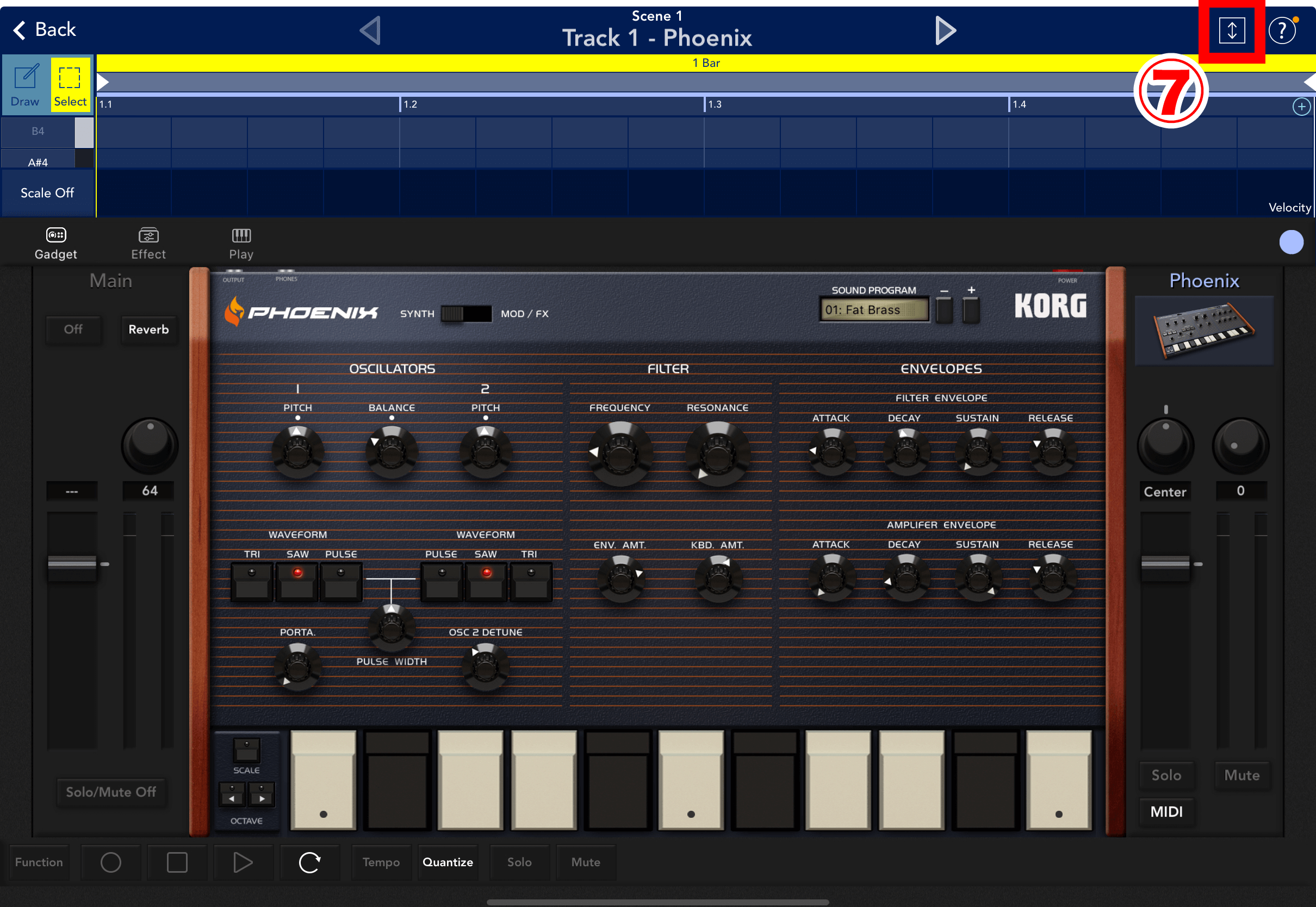Open MIDI settings for Phoenix
Screen dimensions: 1316x907
pyautogui.click(x=1166, y=811)
